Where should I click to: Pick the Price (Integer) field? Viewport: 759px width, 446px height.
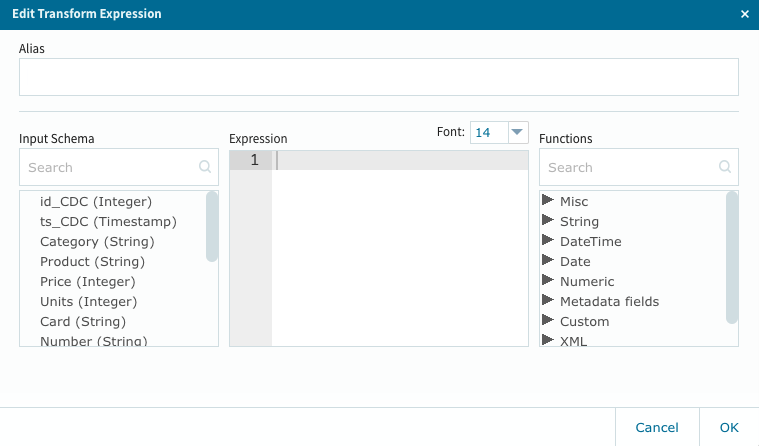click(88, 282)
